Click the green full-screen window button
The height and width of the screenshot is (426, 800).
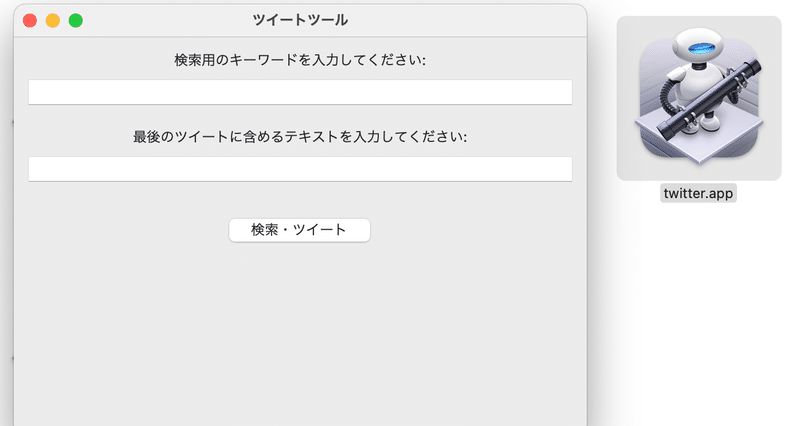tap(76, 20)
